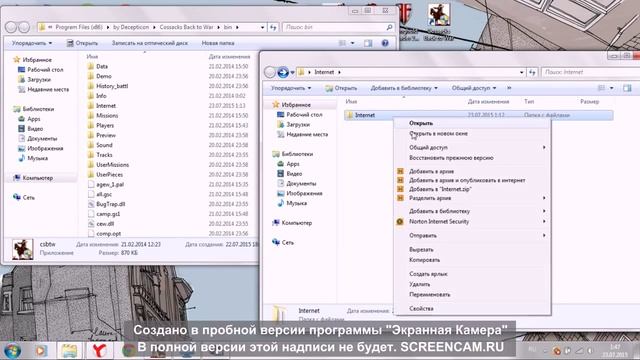Select Сеть in Internet window sidebar

tap(288, 242)
